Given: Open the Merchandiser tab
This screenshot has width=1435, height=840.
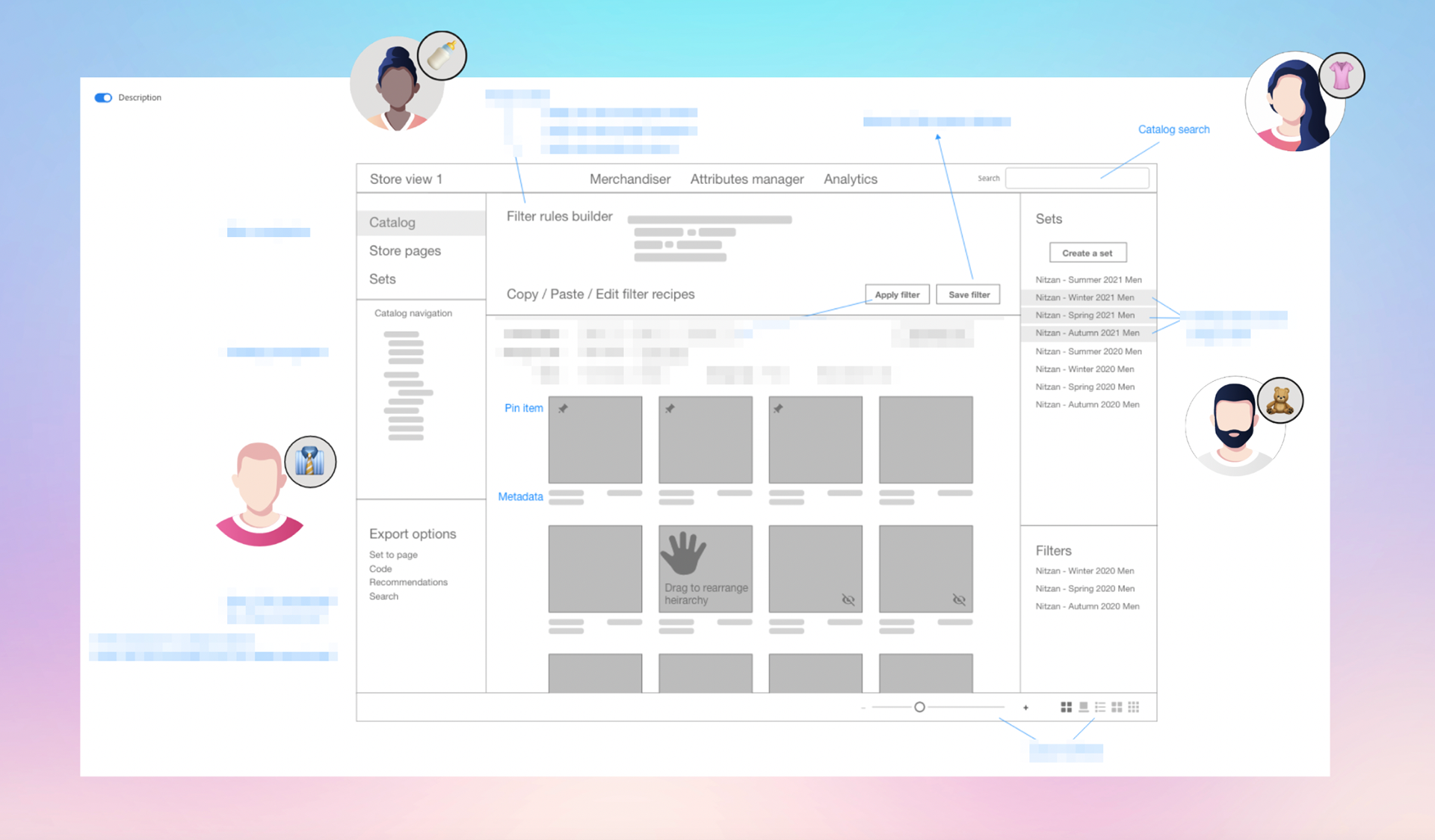Looking at the screenshot, I should coord(630,179).
